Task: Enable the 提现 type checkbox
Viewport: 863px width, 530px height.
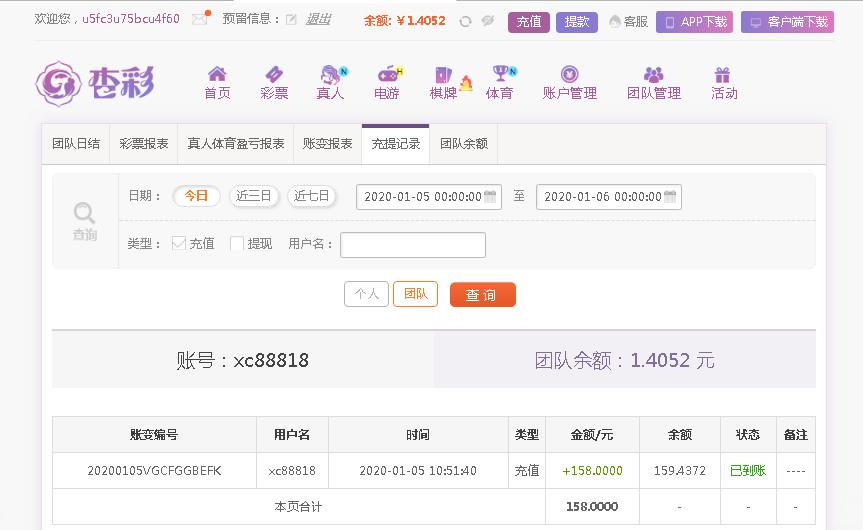Action: (x=237, y=243)
